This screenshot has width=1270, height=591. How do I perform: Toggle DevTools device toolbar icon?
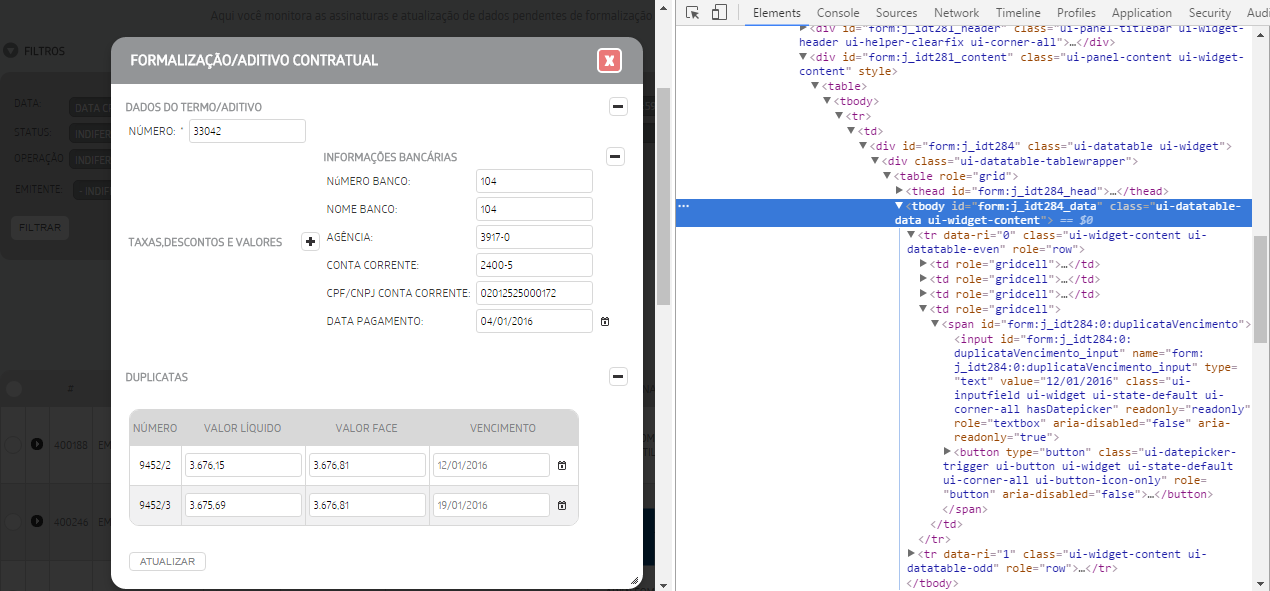click(x=719, y=13)
